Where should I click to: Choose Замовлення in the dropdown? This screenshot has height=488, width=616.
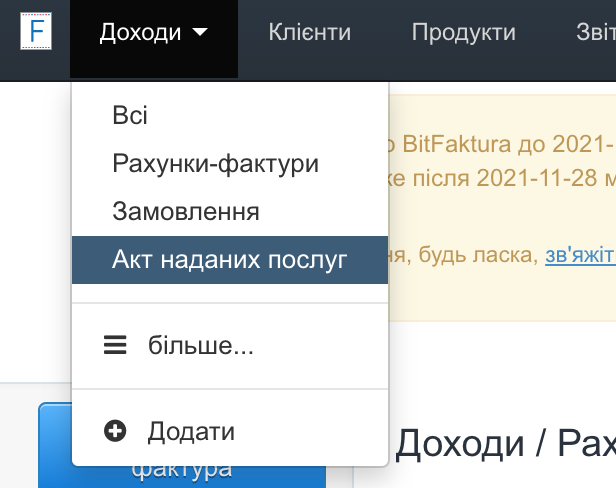pyautogui.click(x=230, y=211)
